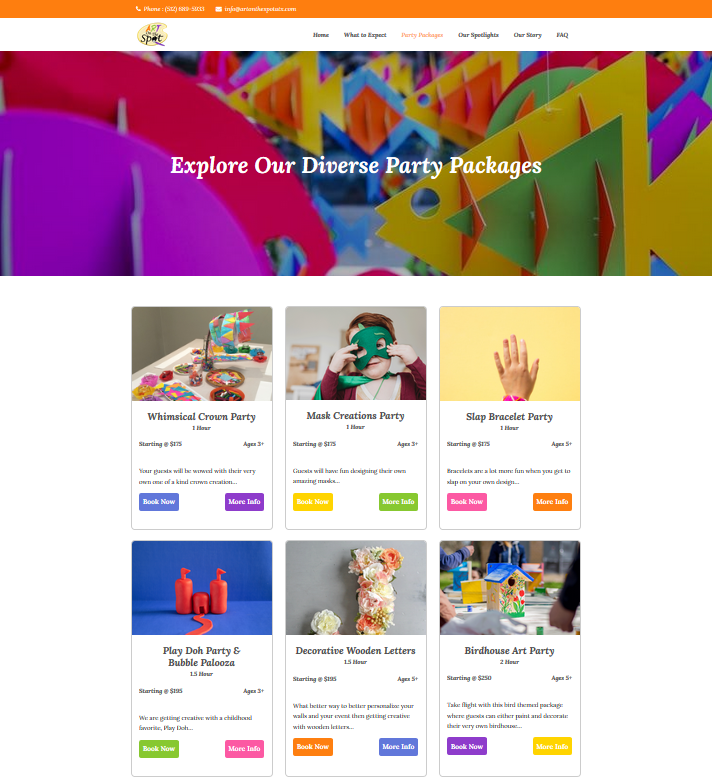The image size is (712, 781).
Task: Click the phone icon in top bar
Action: point(138,9)
